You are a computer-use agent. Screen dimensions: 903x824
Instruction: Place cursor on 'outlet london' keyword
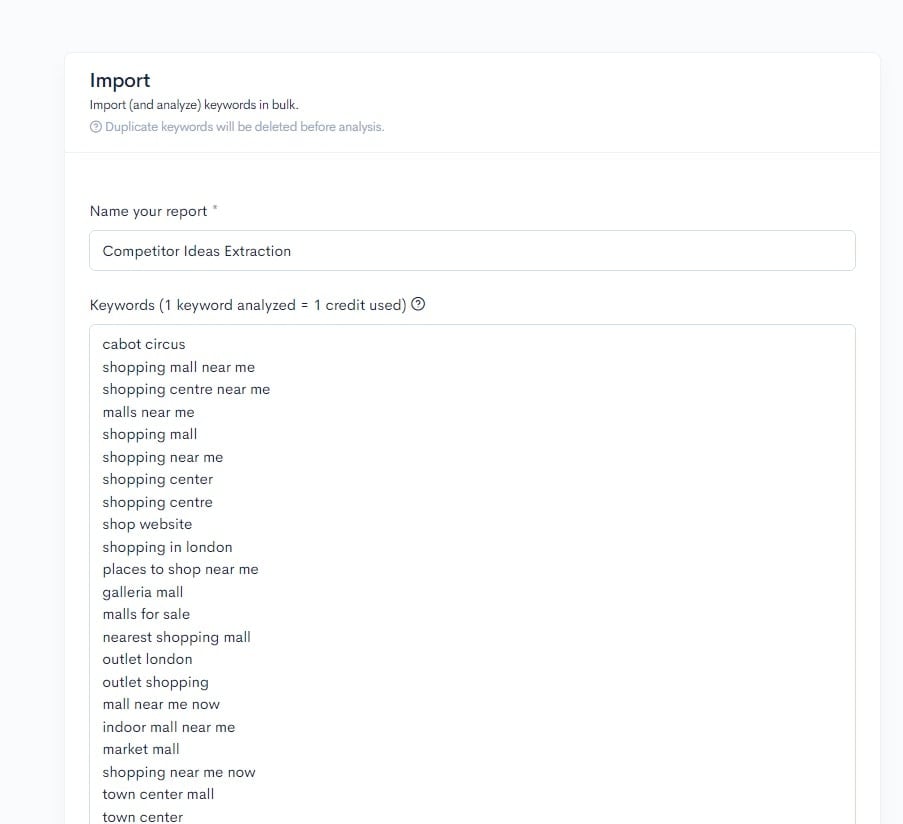pyautogui.click(x=147, y=659)
